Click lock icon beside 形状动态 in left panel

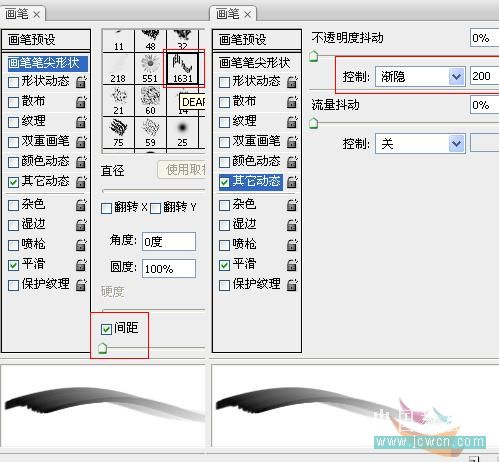pos(81,82)
